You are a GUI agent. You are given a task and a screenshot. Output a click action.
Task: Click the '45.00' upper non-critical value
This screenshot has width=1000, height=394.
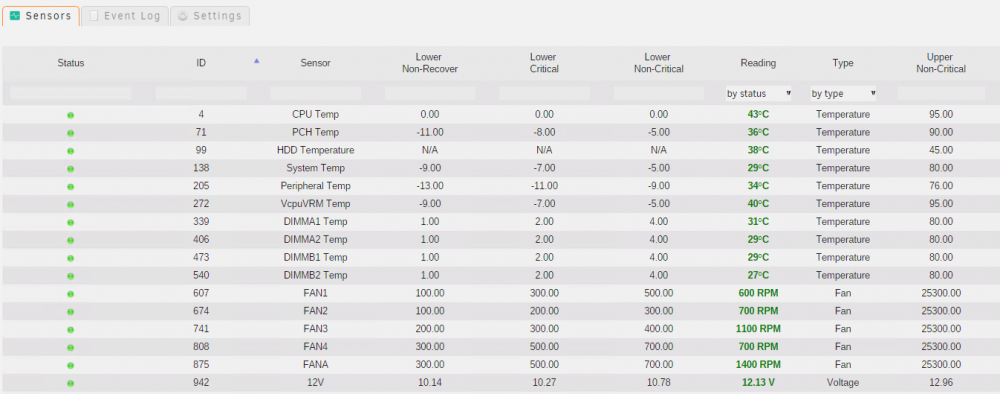pyautogui.click(x=941, y=150)
